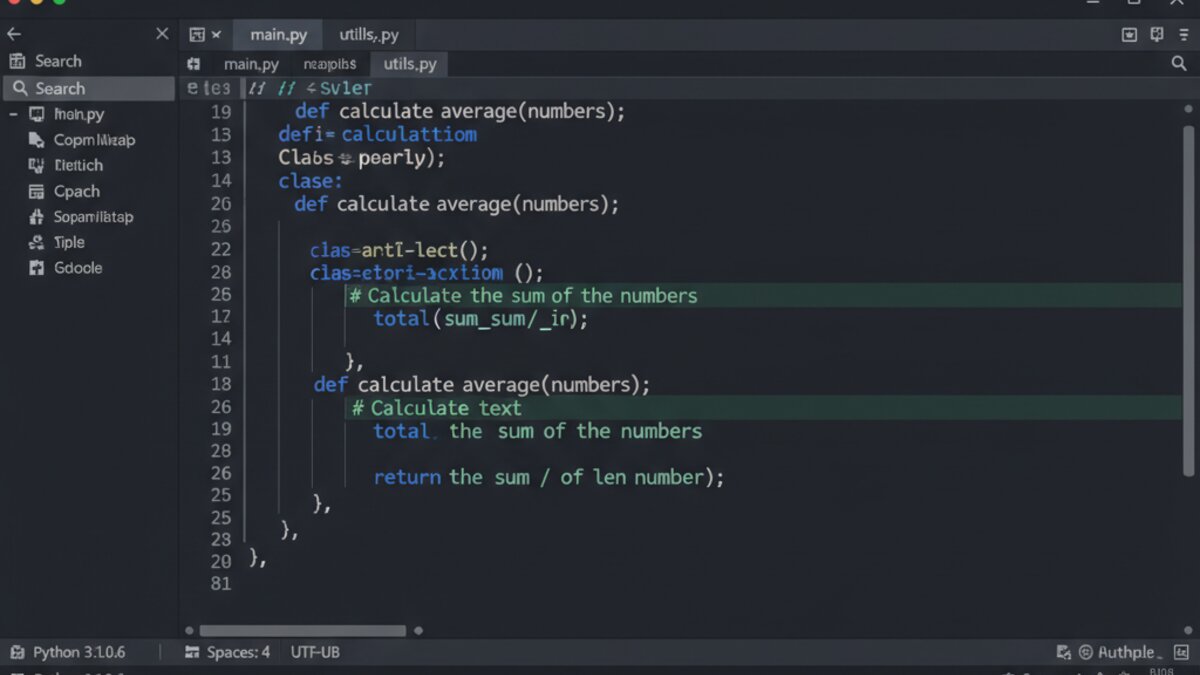Click the 'clase:' code line
The height and width of the screenshot is (675, 1200).
[x=311, y=181]
